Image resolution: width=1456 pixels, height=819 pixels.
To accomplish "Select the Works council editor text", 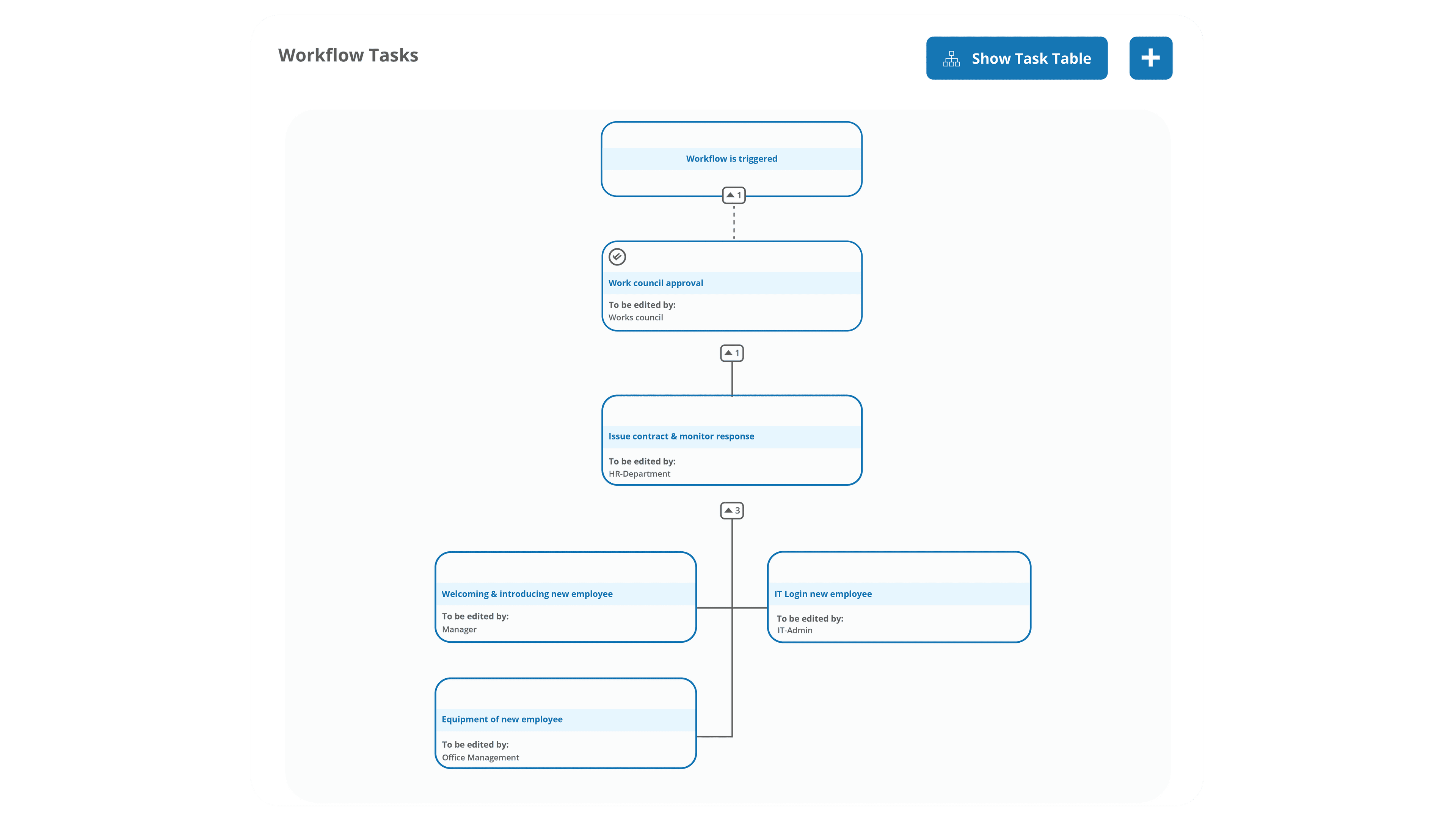I will [635, 318].
